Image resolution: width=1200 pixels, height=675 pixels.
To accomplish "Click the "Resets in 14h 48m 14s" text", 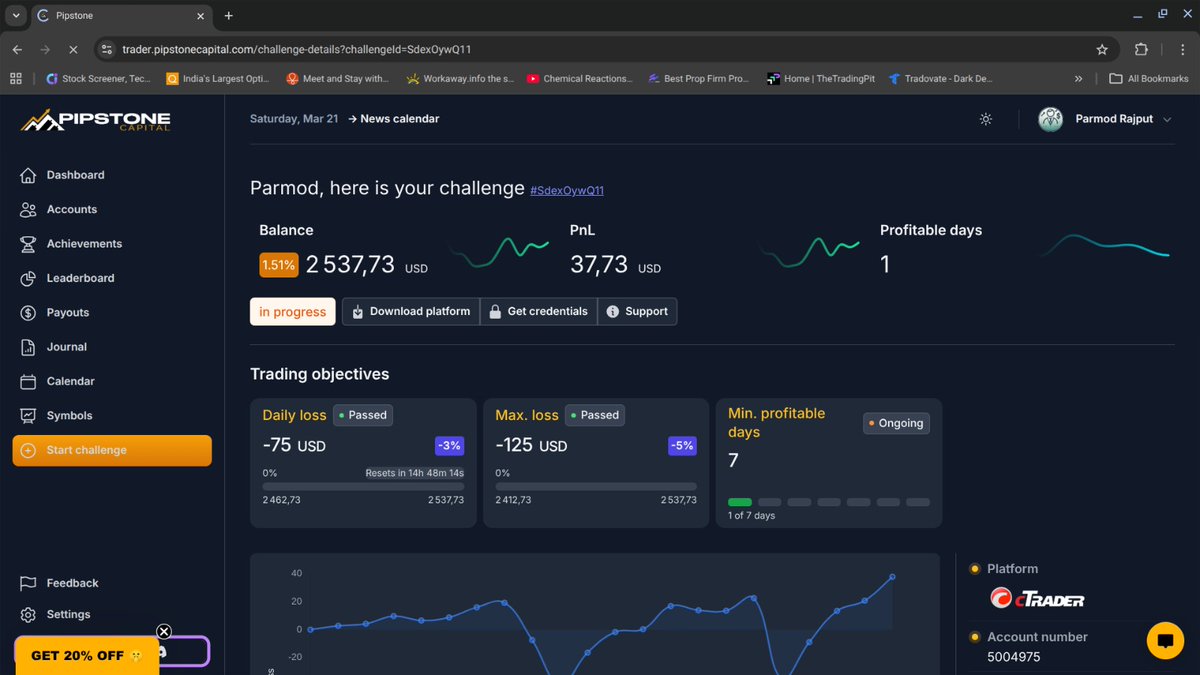I will click(x=415, y=473).
